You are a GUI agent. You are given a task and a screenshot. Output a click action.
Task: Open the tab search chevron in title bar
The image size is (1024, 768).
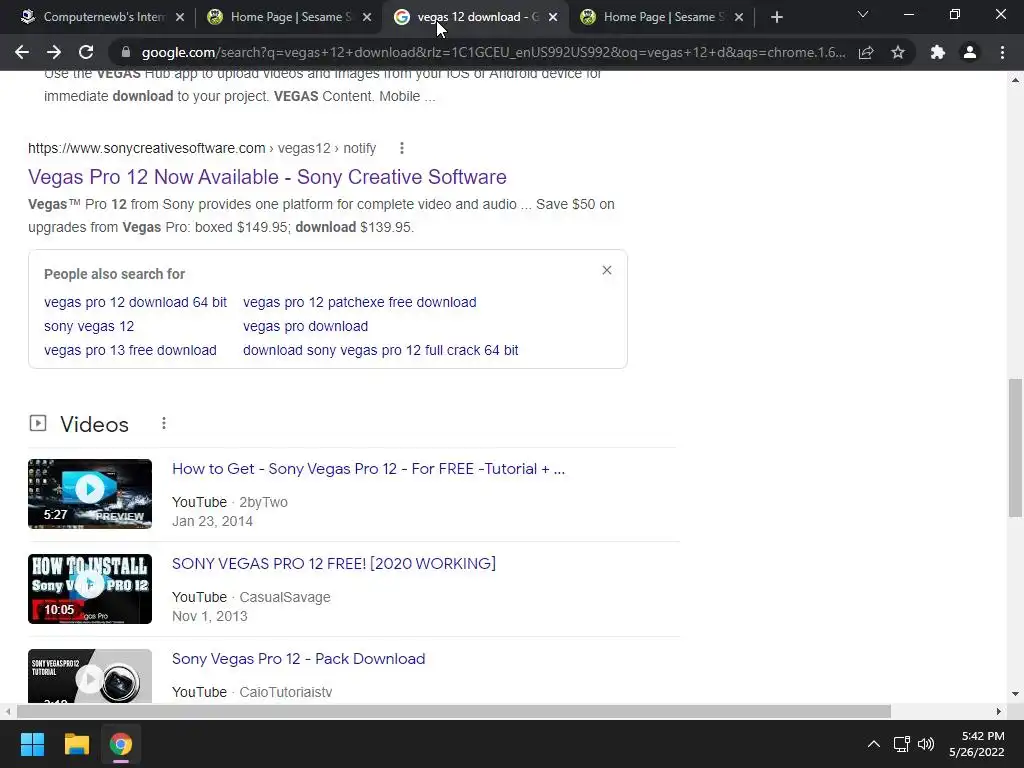click(863, 14)
